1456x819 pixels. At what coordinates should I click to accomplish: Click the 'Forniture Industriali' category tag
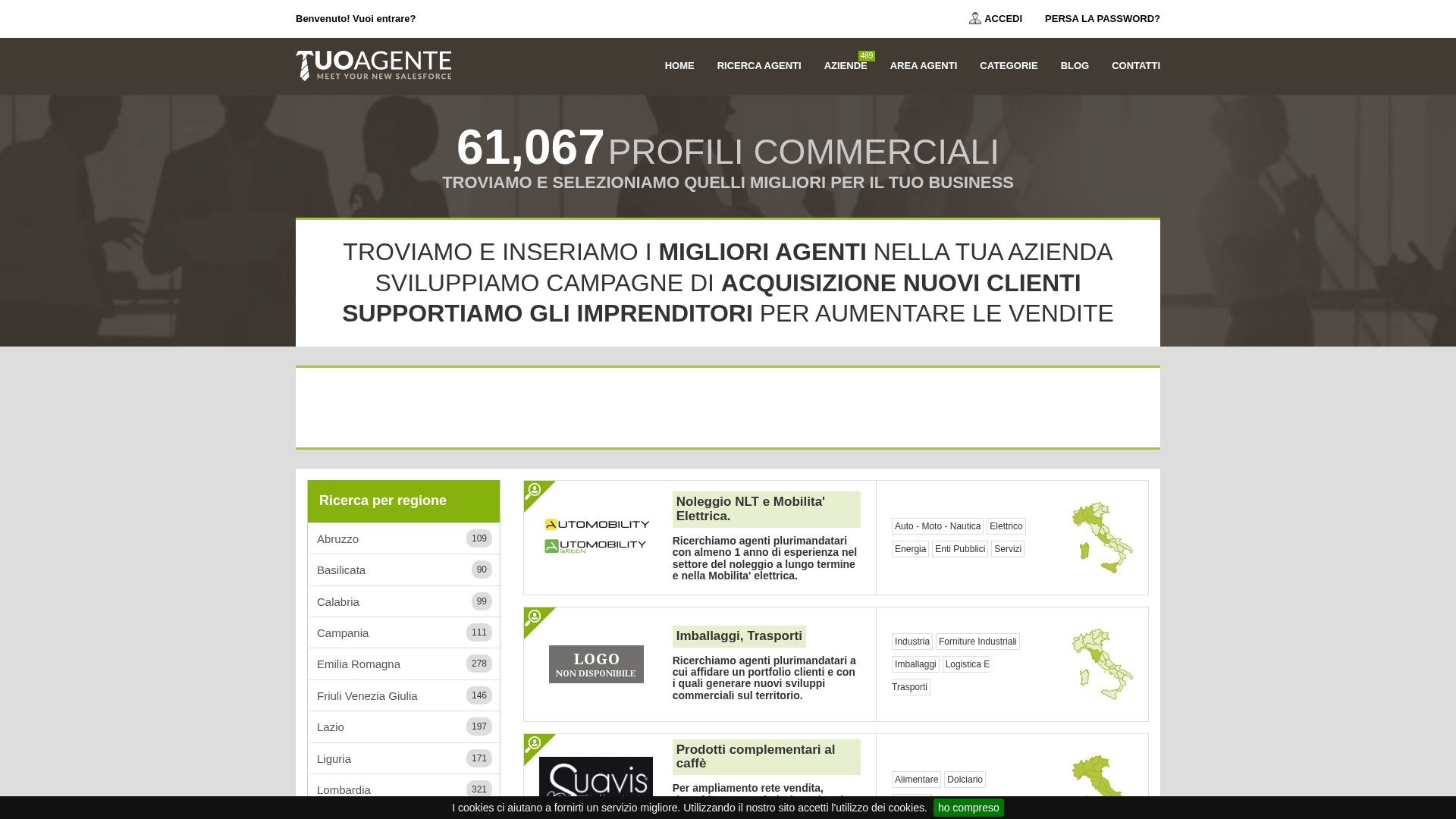(x=977, y=642)
